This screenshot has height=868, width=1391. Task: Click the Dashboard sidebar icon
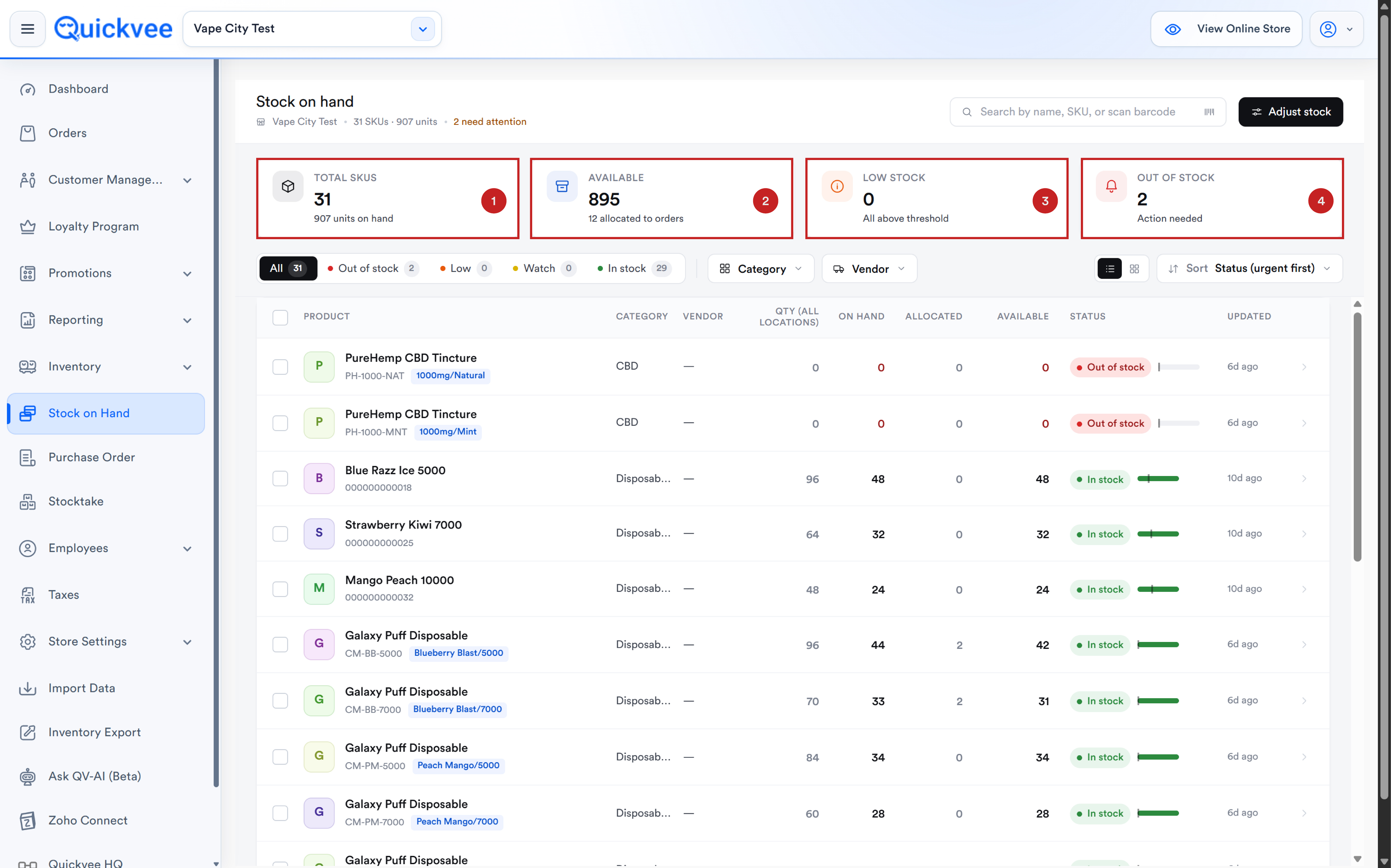27,90
